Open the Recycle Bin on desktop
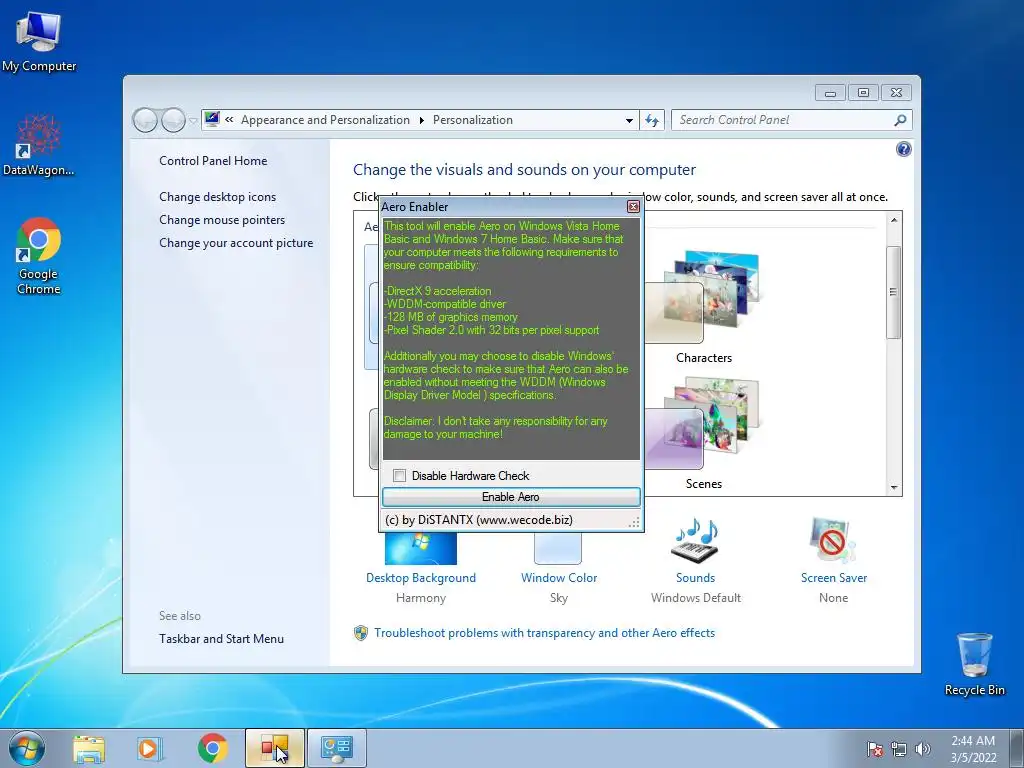 [974, 664]
